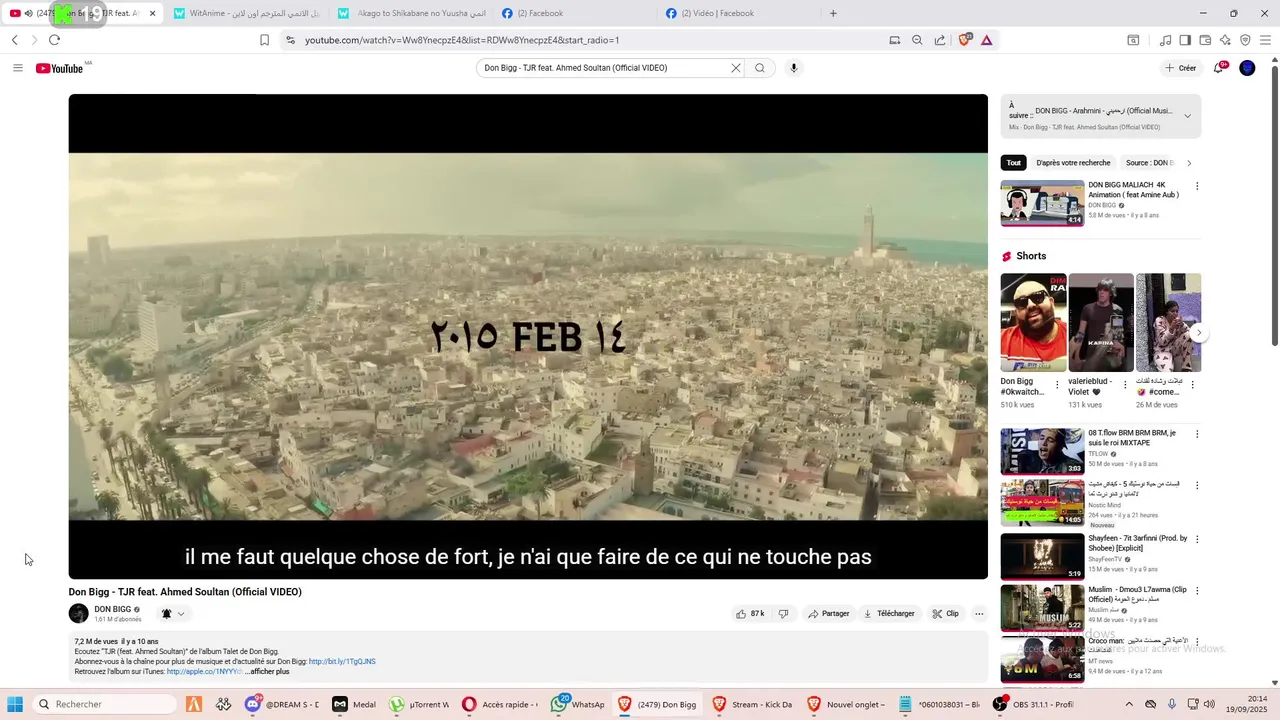Show next Shorts with right arrow
Viewport: 1280px width, 720px height.
click(1198, 333)
